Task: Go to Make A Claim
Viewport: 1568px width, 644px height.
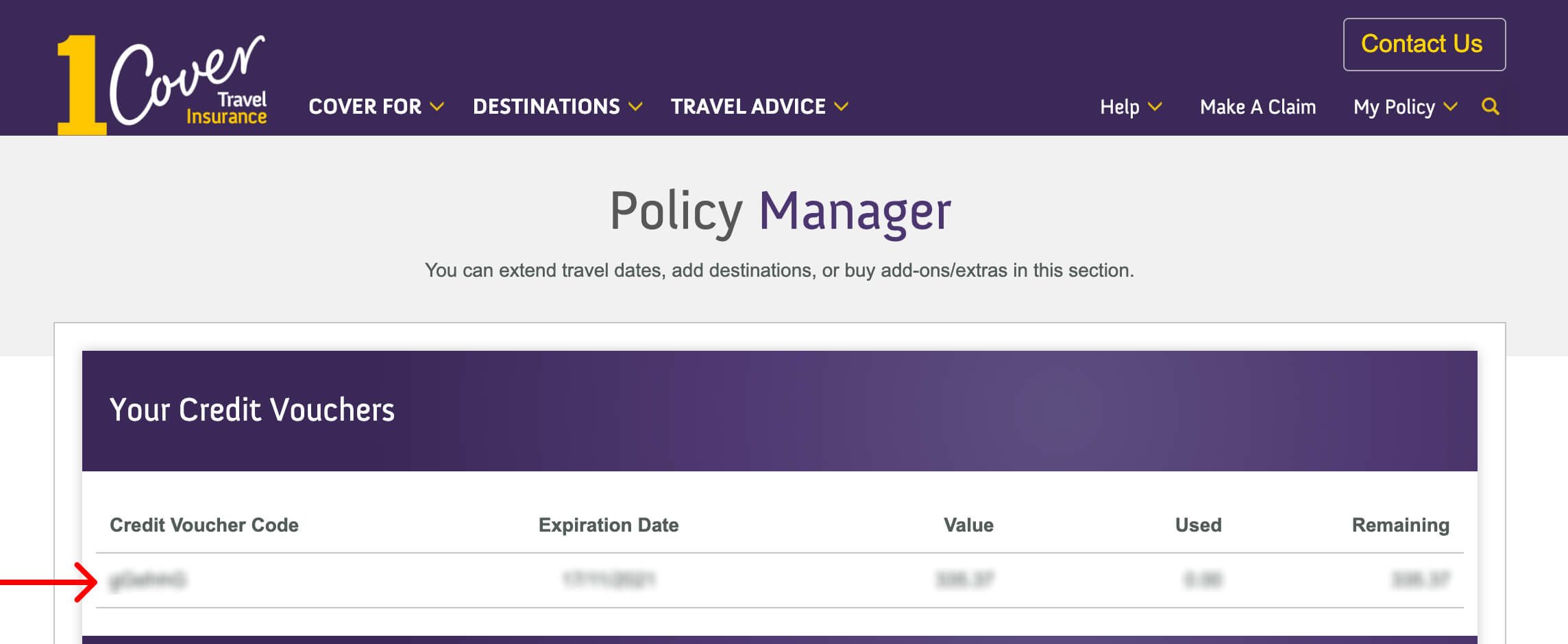Action: pyautogui.click(x=1258, y=107)
